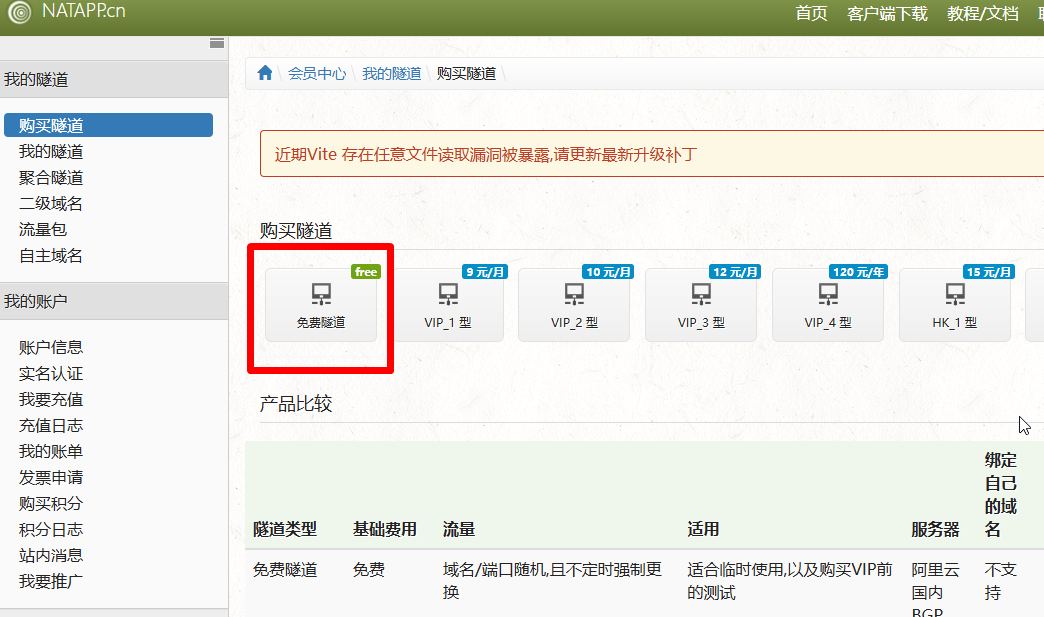The height and width of the screenshot is (617, 1044).
Task: Click the 9 元/月 price badge
Action: (x=485, y=272)
